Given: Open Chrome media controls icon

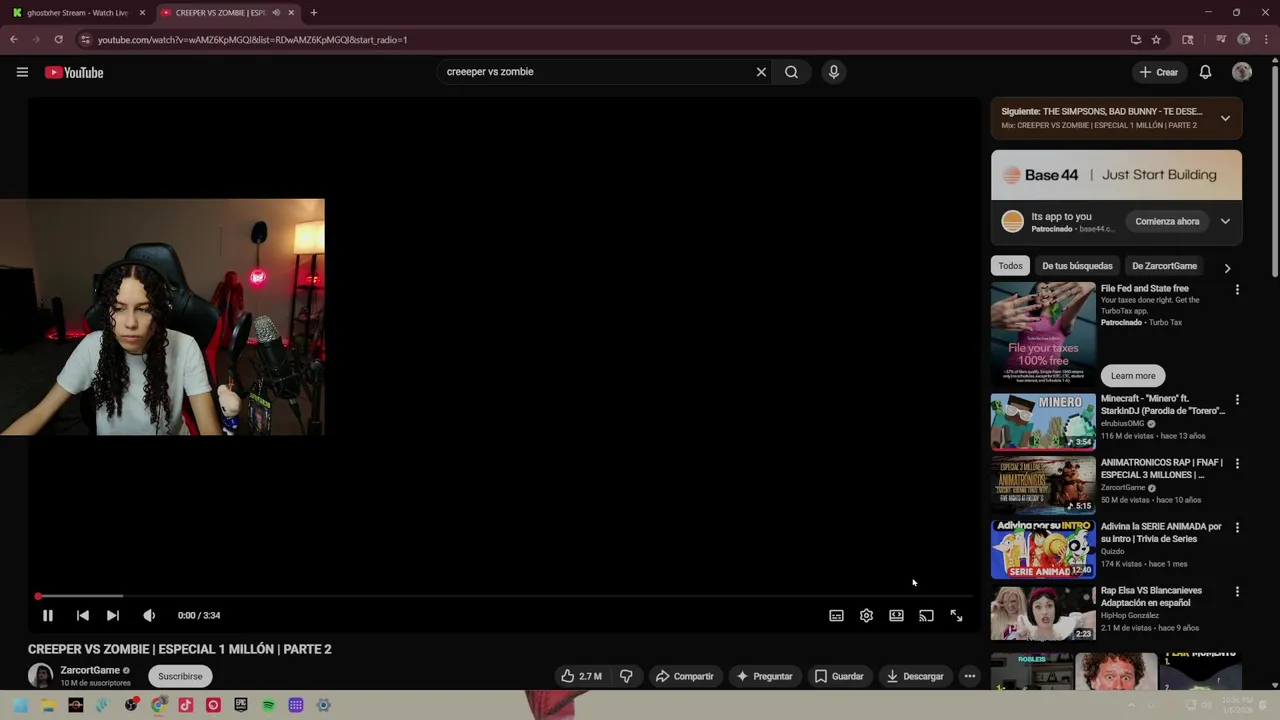Looking at the screenshot, I should point(1221,40).
